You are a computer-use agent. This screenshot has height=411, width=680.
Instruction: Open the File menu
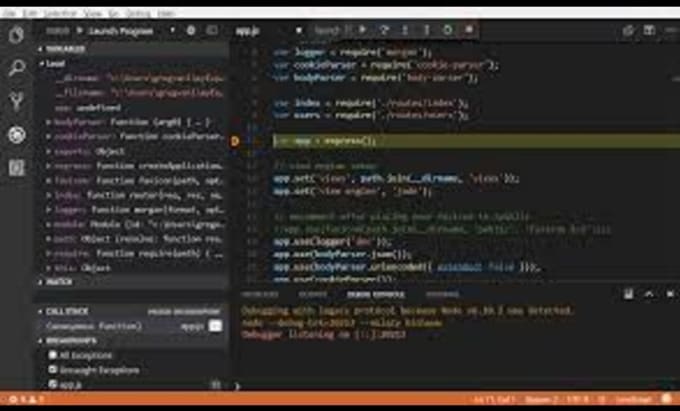[x=9, y=13]
